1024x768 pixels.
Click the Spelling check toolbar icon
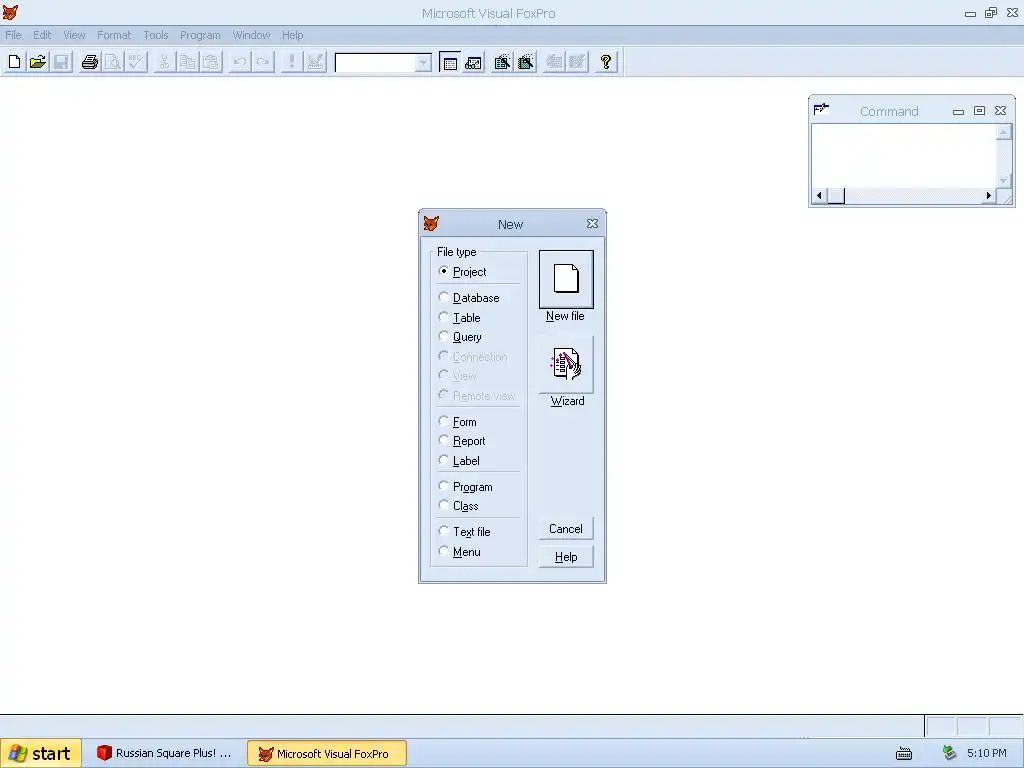pos(136,62)
